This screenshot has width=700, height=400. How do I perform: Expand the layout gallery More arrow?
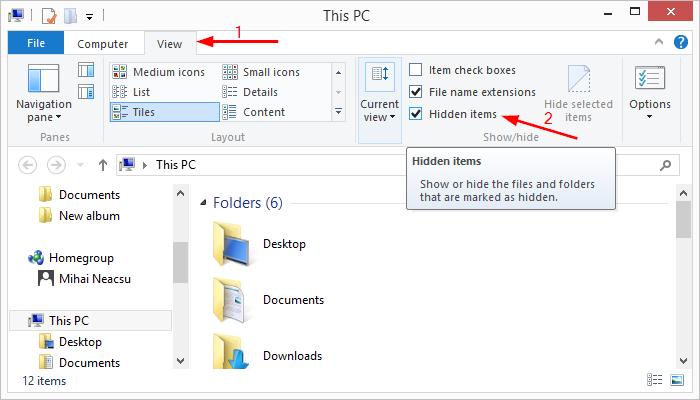coord(338,112)
